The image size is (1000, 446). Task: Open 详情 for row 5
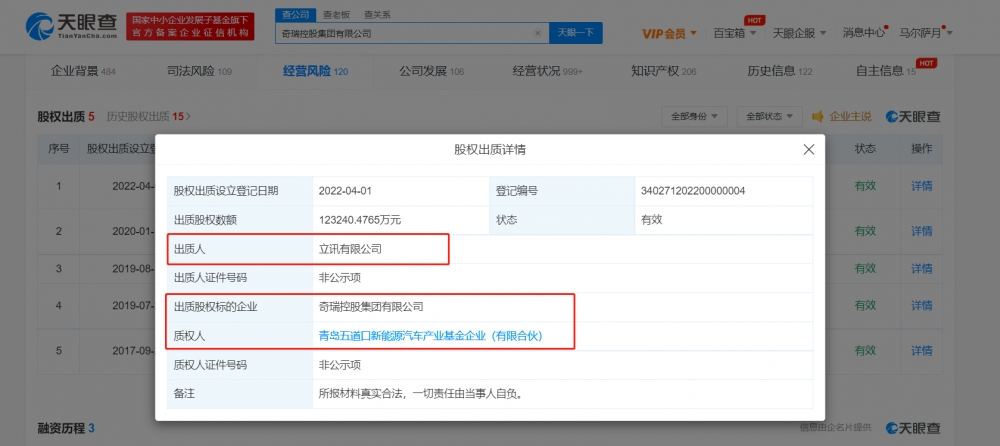(922, 350)
